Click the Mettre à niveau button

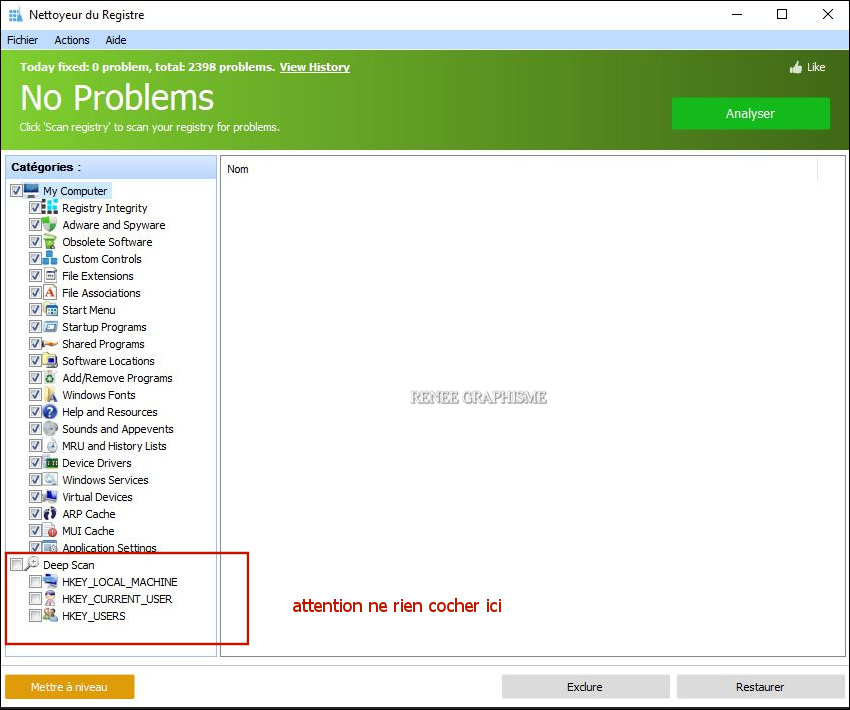[69, 687]
